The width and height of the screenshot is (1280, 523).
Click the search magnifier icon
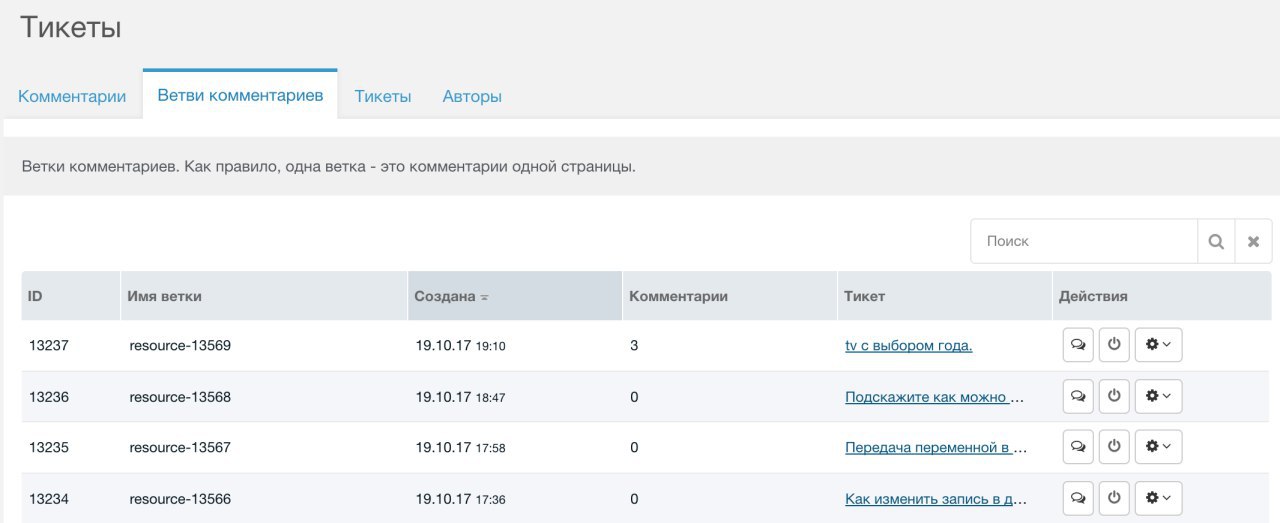pyautogui.click(x=1216, y=241)
